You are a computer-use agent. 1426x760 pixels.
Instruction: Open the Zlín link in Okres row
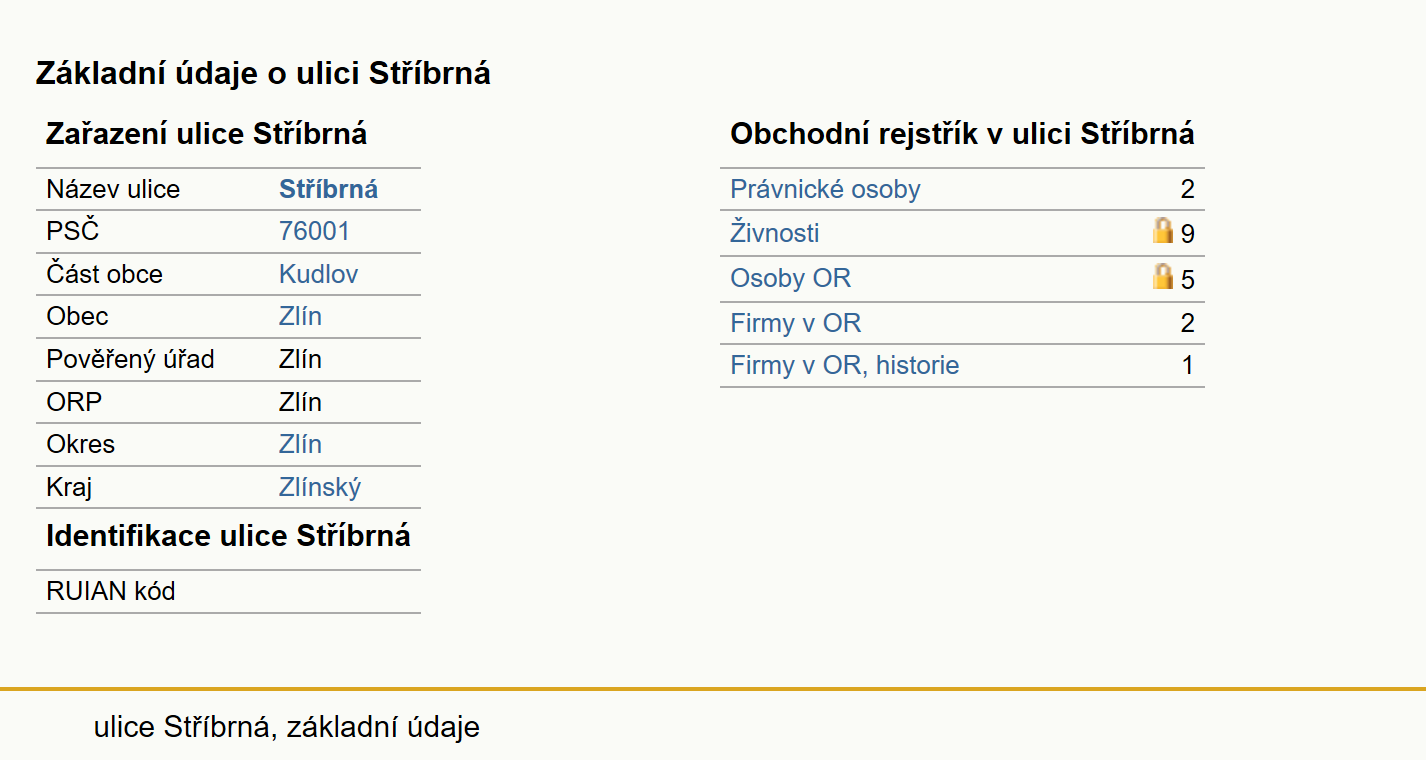[300, 445]
